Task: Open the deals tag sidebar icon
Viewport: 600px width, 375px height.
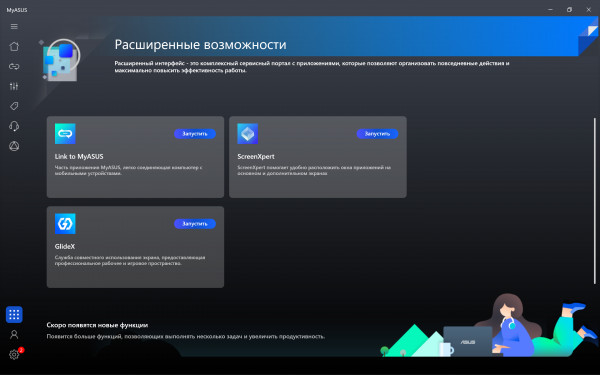Action: click(x=14, y=106)
